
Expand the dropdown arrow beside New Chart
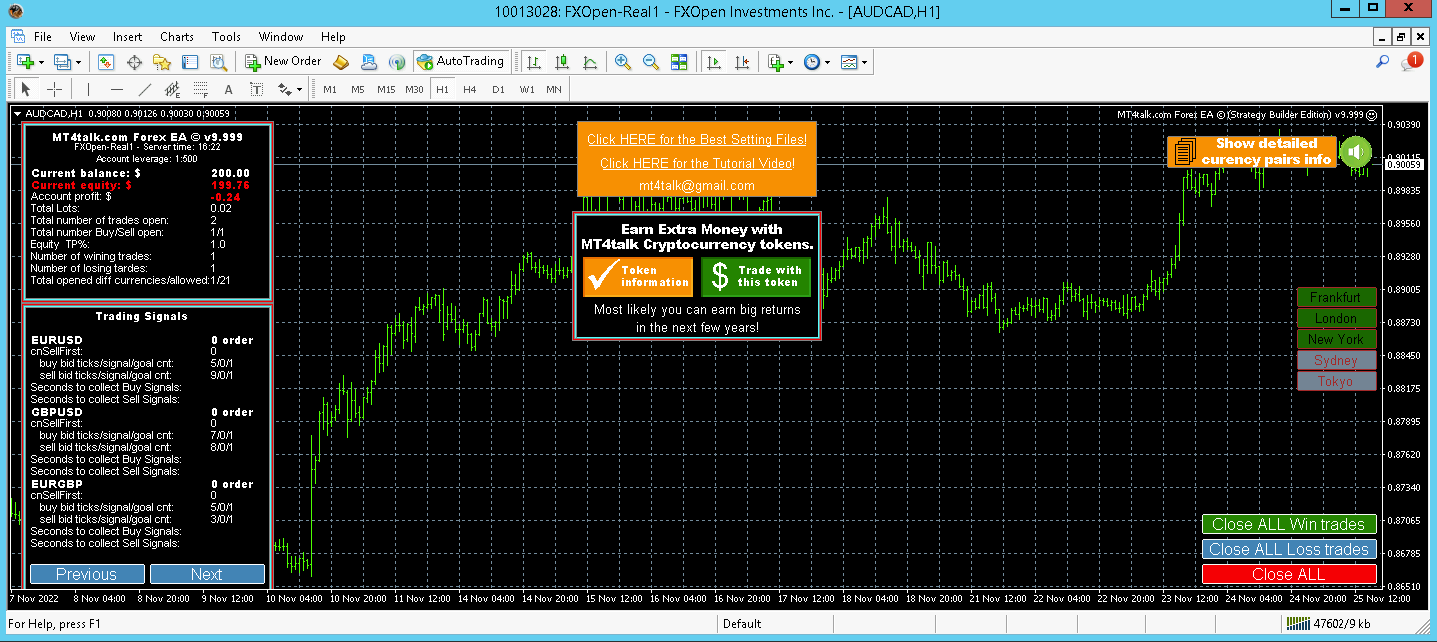pyautogui.click(x=41, y=62)
